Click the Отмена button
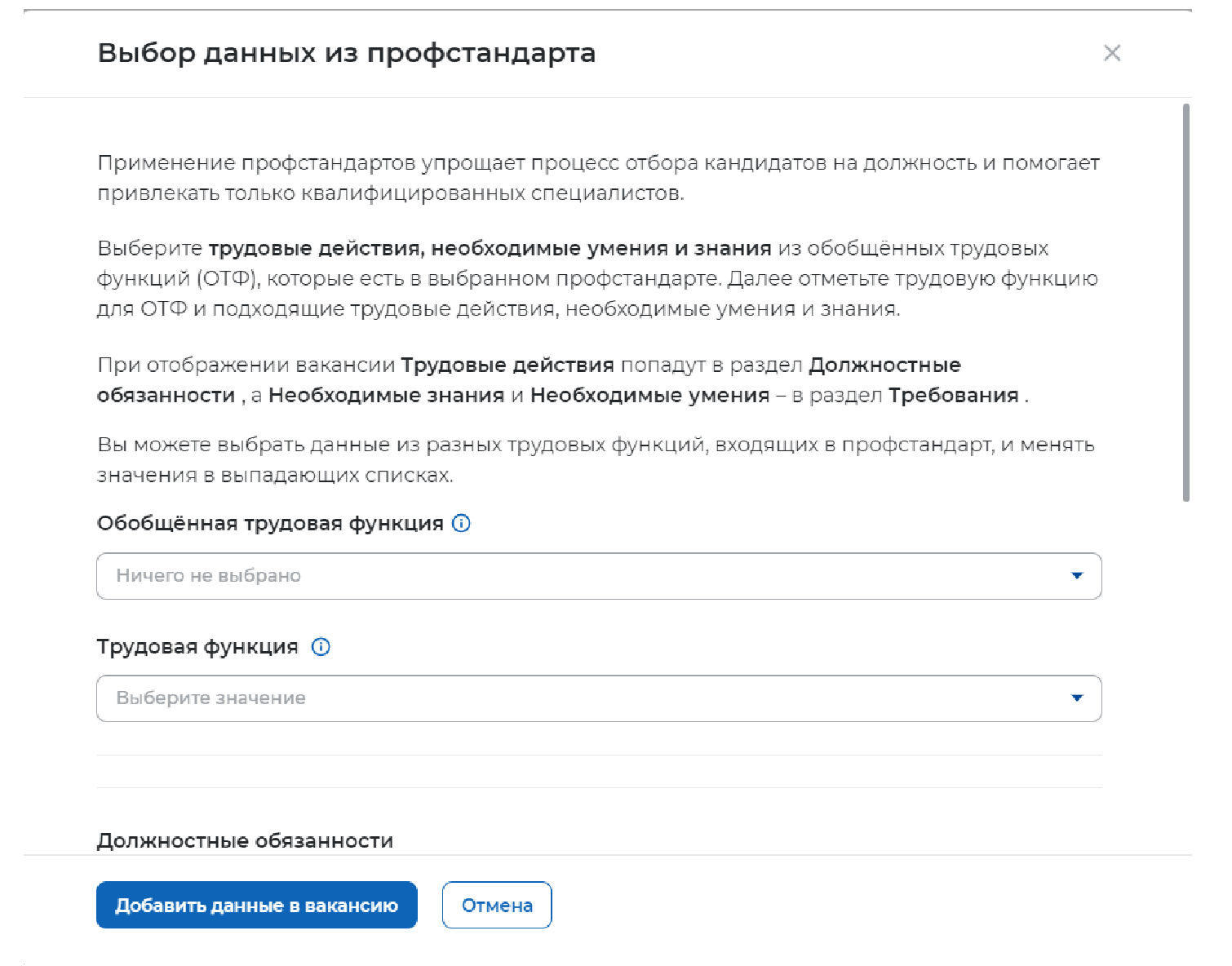 click(497, 905)
